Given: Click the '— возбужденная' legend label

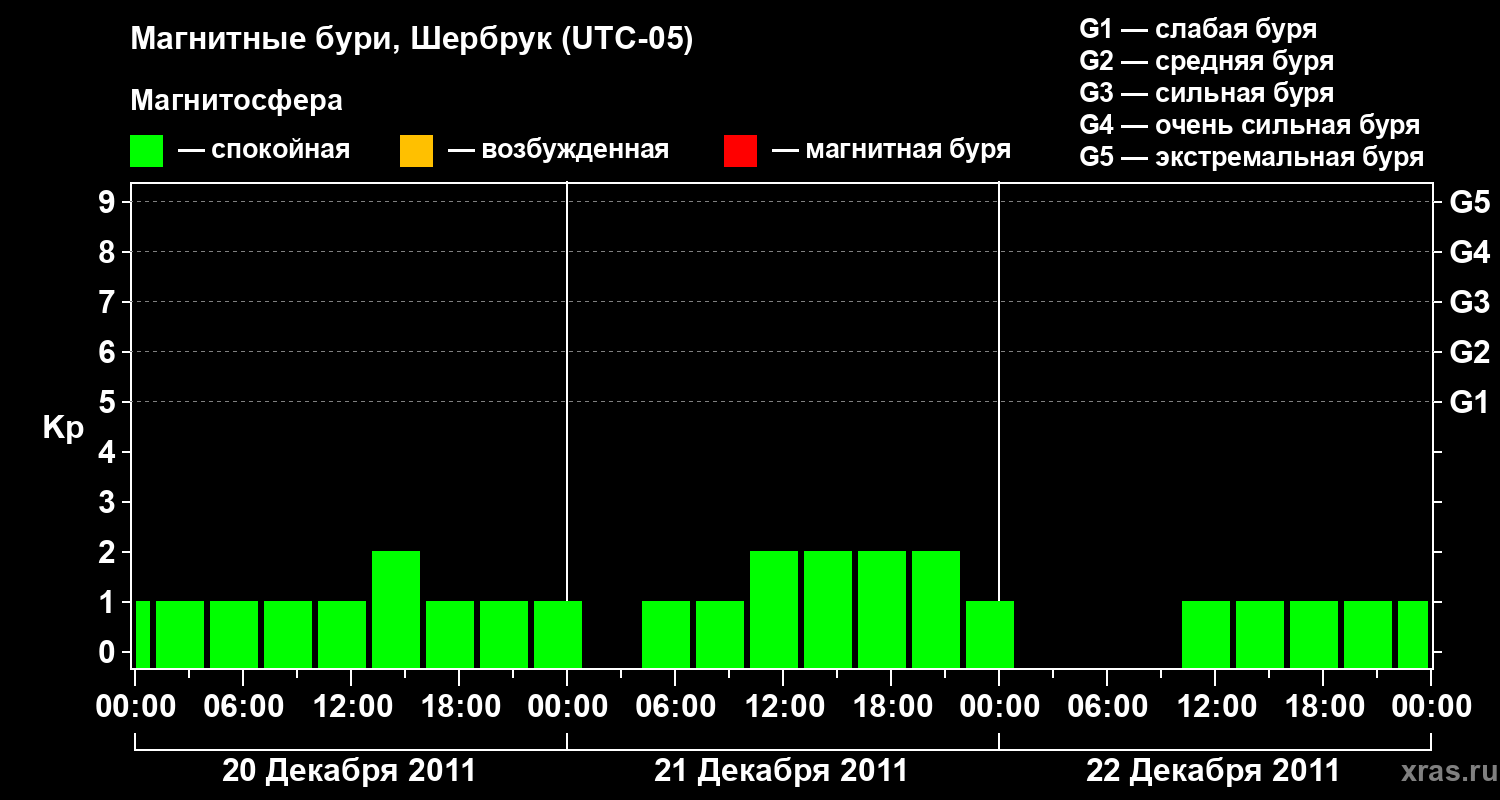Looking at the screenshot, I should tap(558, 150).
